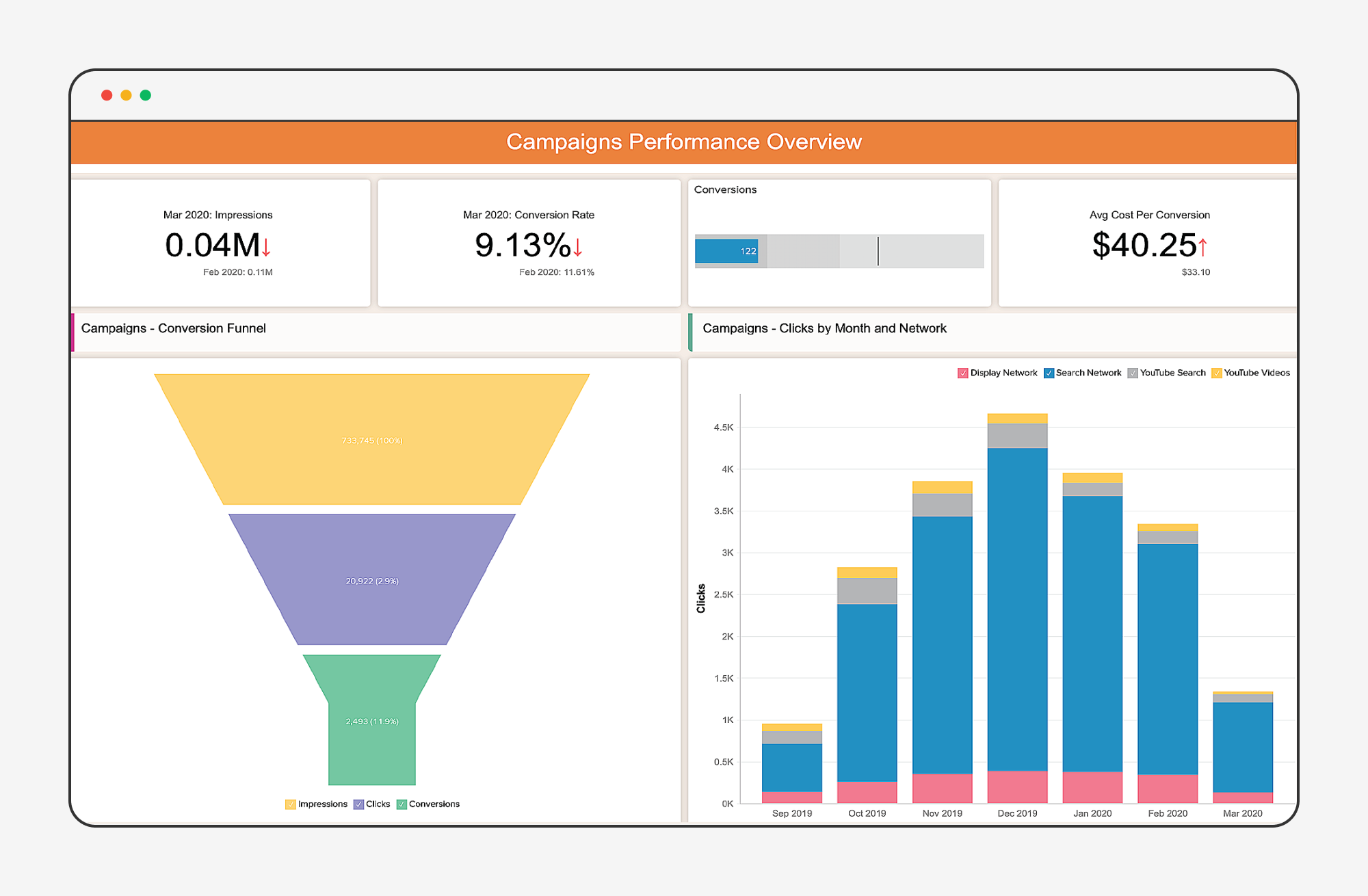The width and height of the screenshot is (1368, 896).
Task: Uncheck the Conversions funnel legend checkbox
Action: (402, 804)
